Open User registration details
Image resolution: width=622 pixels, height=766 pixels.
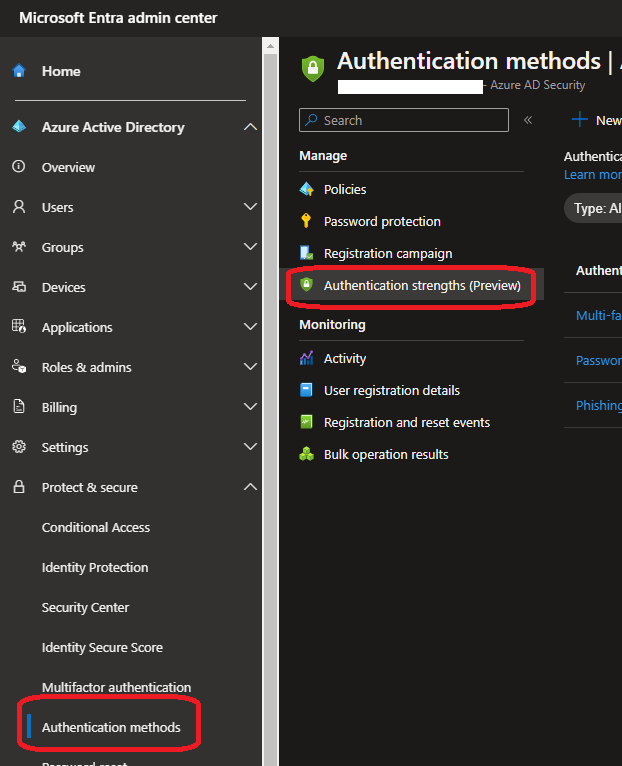point(391,390)
